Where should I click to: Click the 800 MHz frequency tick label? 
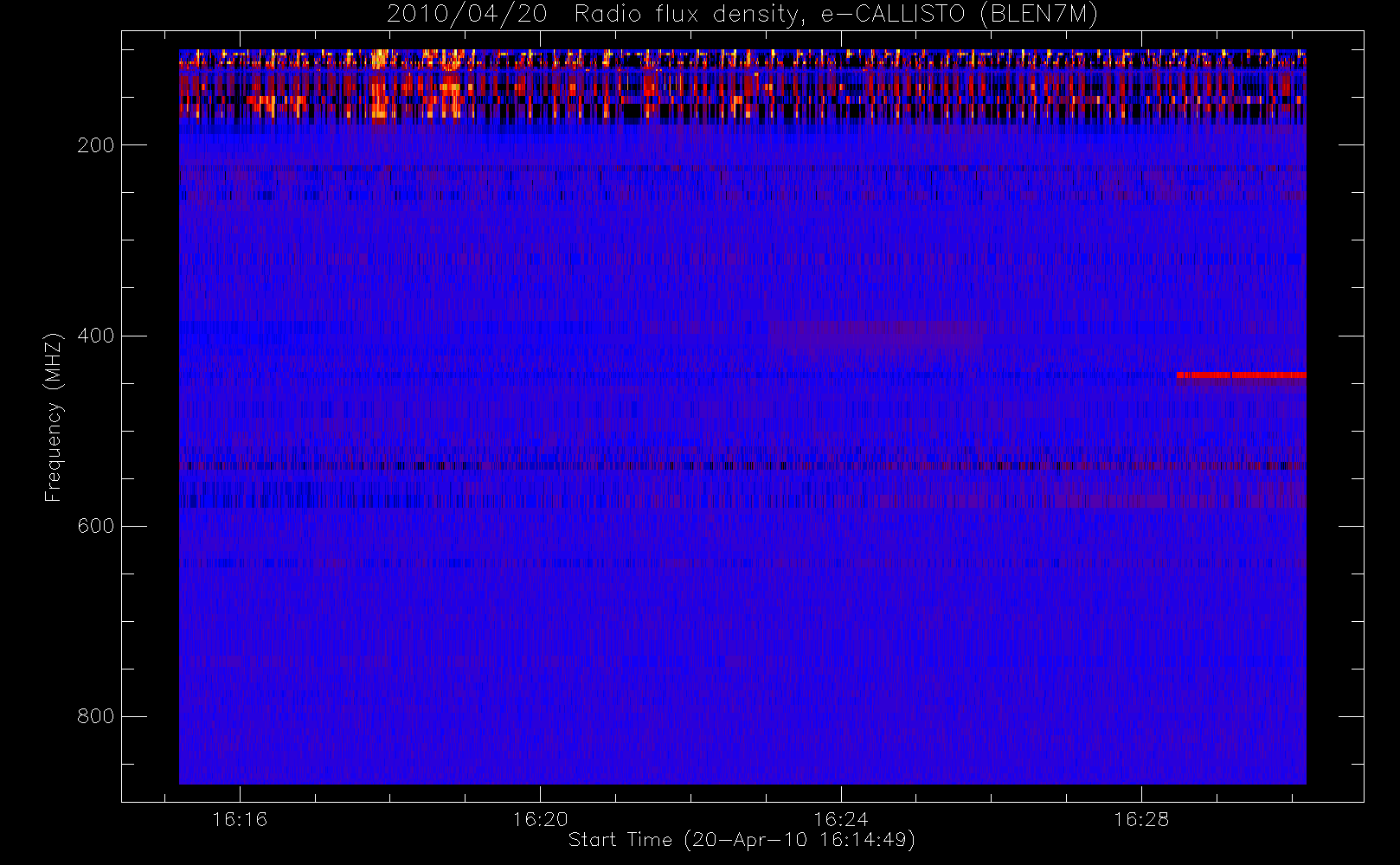95,716
